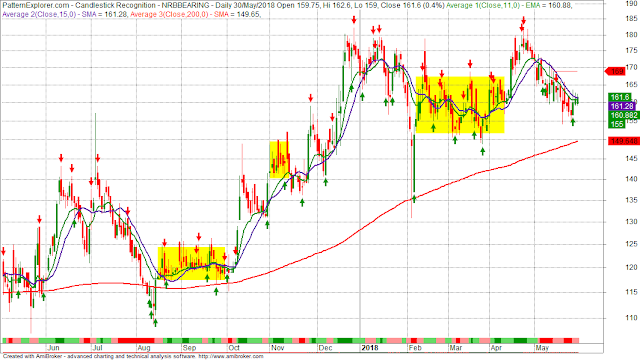Click the Feb label on time axis
Viewport: 640px width, 360px height.
415,348
